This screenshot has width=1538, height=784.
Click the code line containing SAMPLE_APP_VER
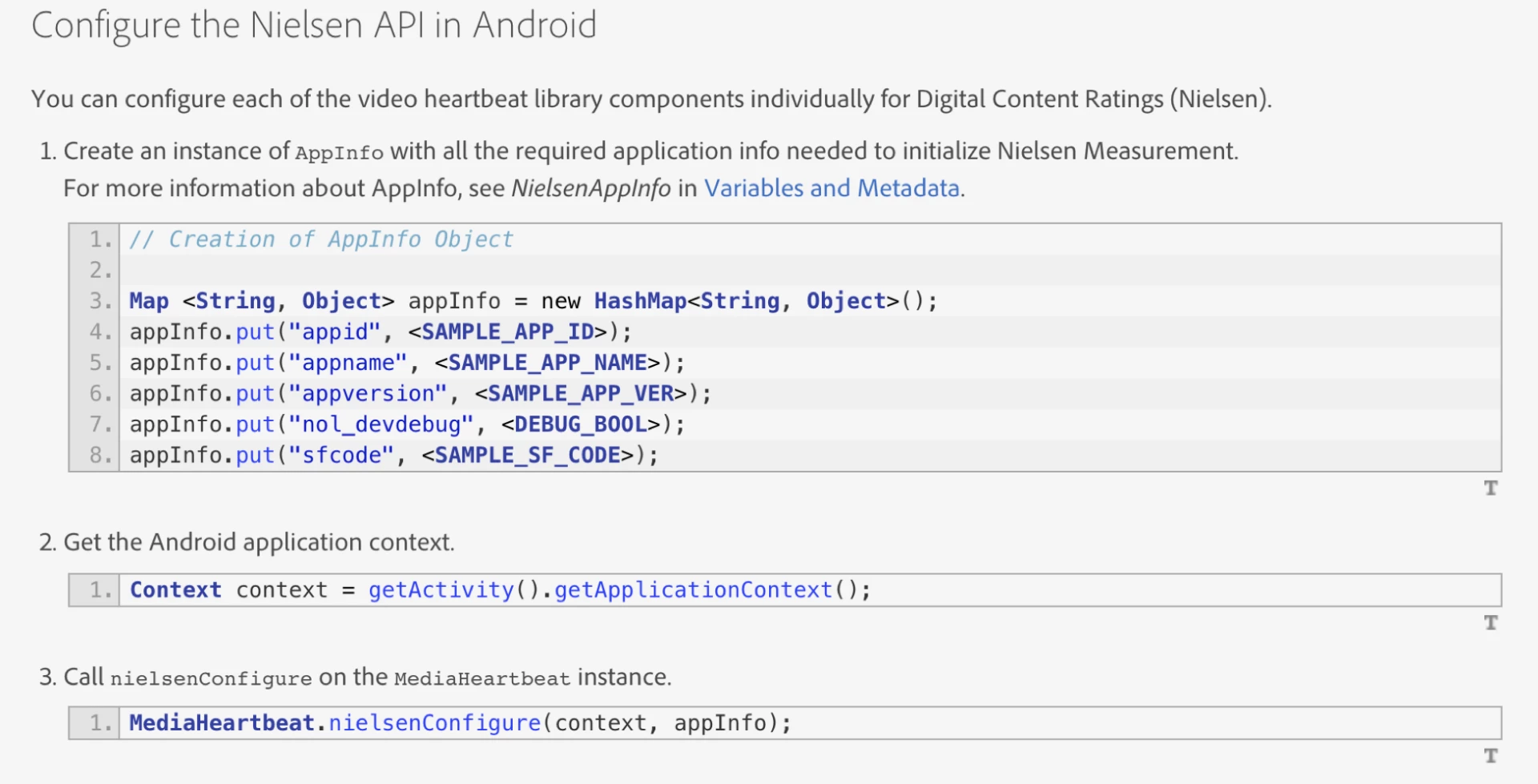tap(421, 393)
